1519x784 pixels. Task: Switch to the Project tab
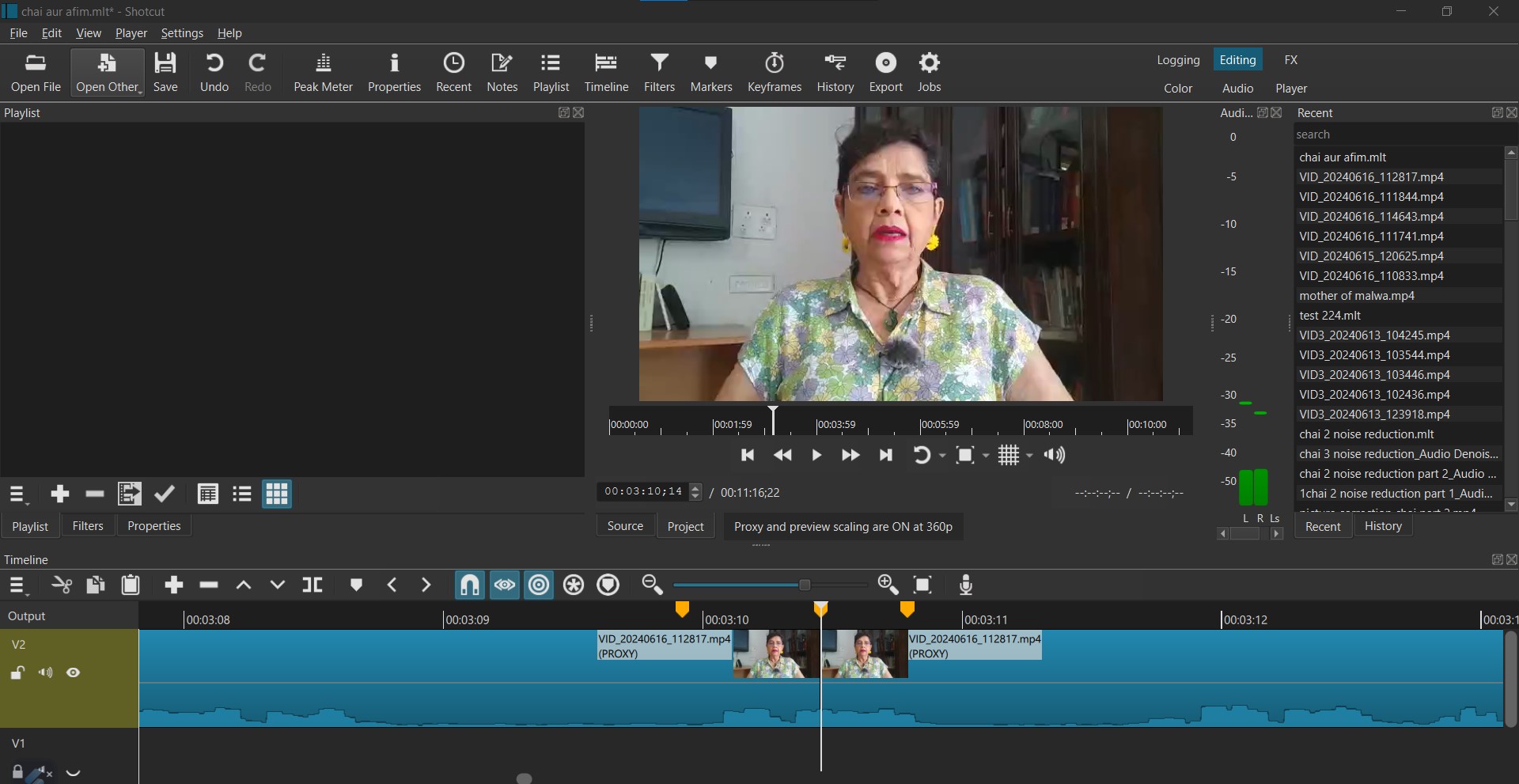[x=685, y=526]
